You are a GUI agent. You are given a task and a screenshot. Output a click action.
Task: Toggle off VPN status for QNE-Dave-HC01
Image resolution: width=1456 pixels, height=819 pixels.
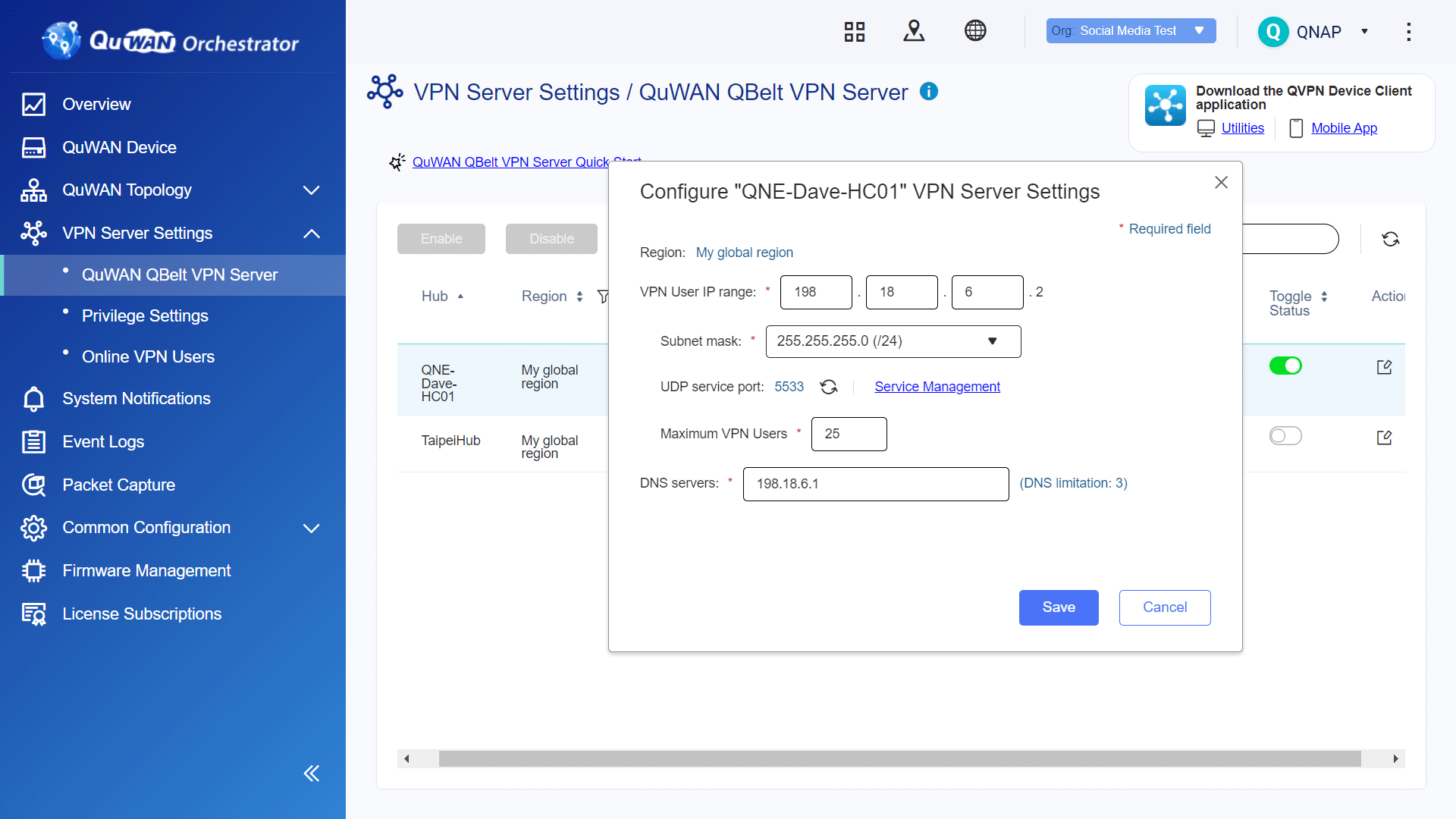click(x=1285, y=366)
